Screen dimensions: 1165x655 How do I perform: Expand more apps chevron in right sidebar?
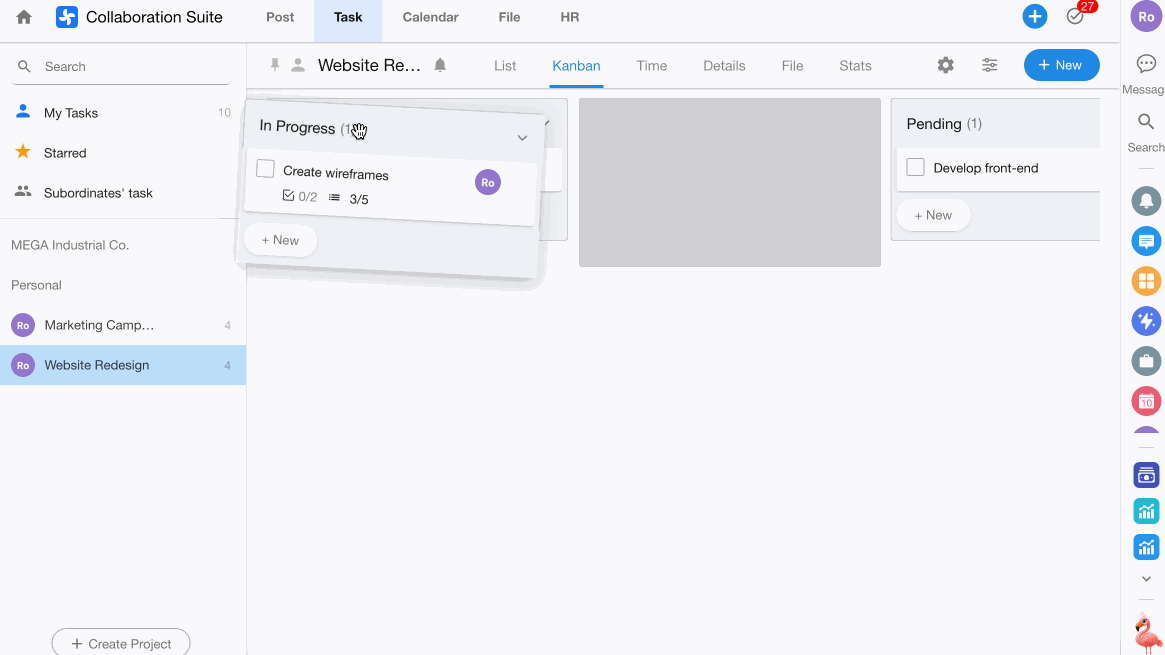pos(1146,579)
